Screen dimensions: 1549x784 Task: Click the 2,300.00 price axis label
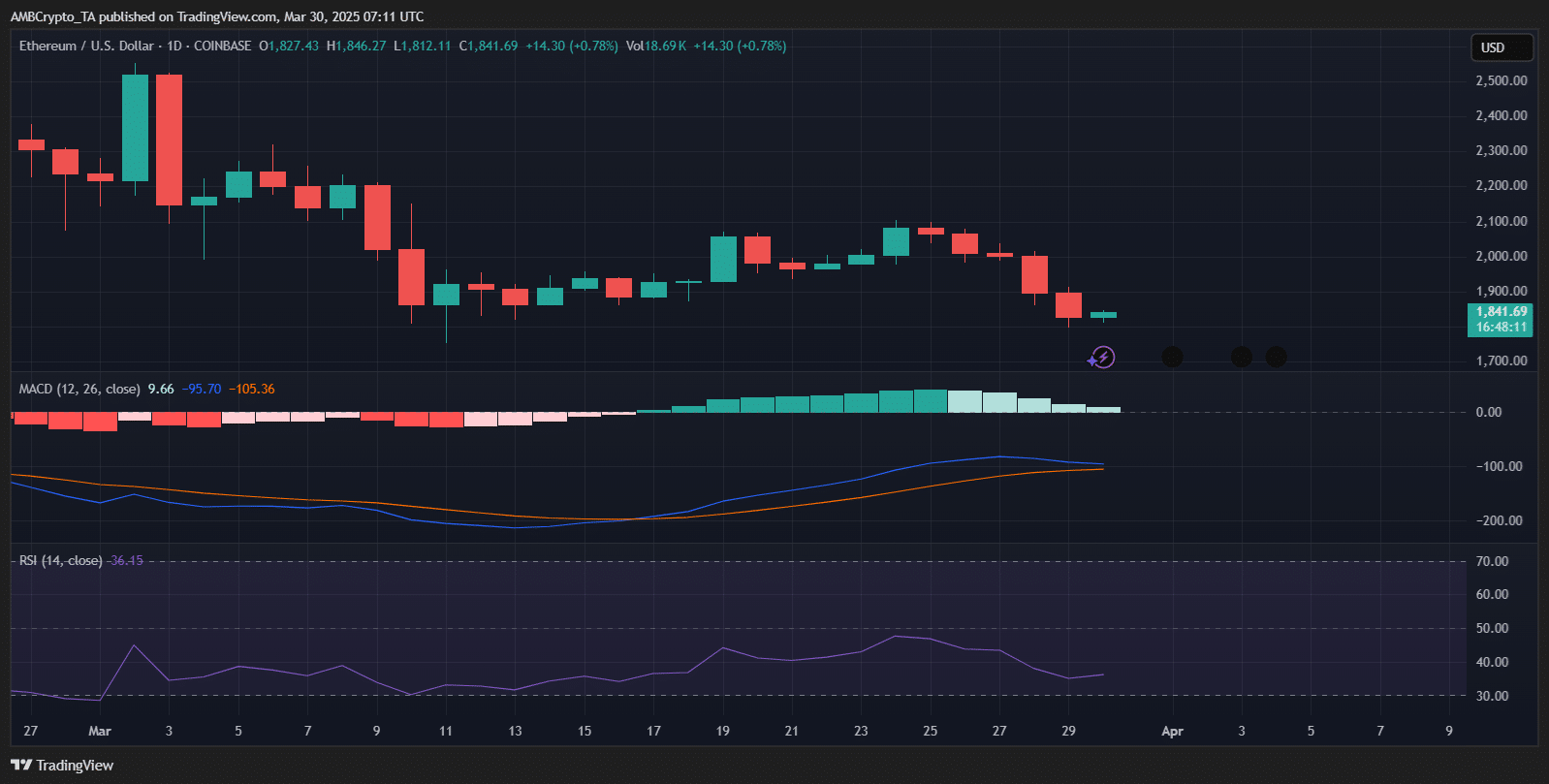point(1502,150)
